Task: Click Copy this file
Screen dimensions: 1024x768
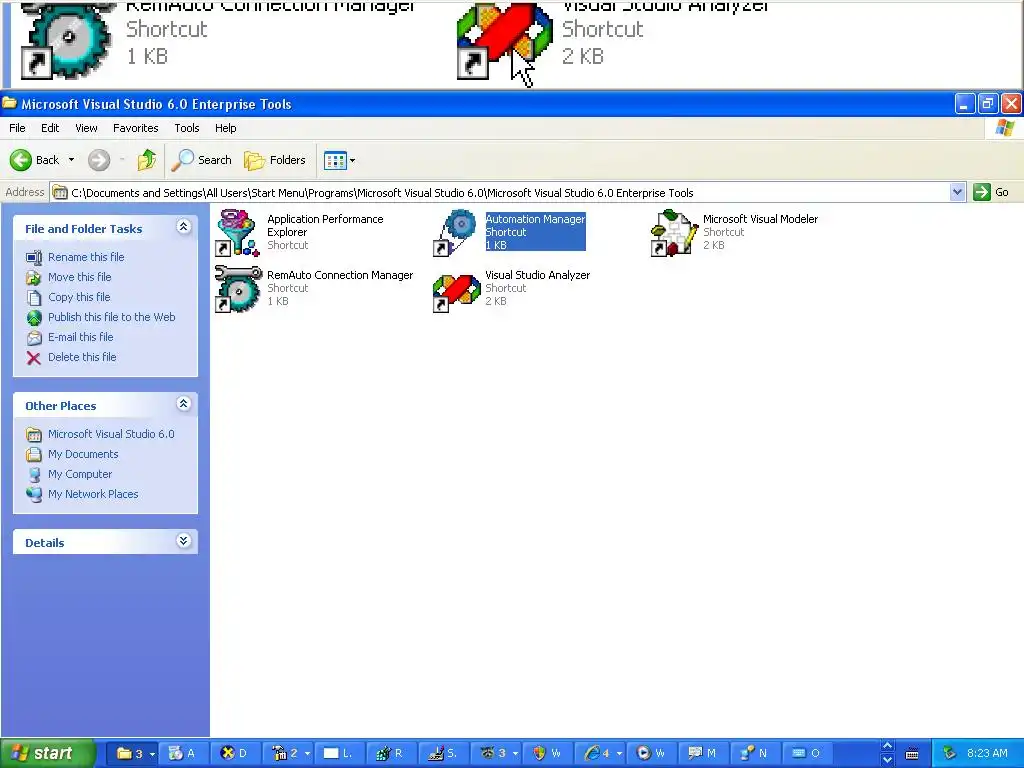Action: point(79,297)
